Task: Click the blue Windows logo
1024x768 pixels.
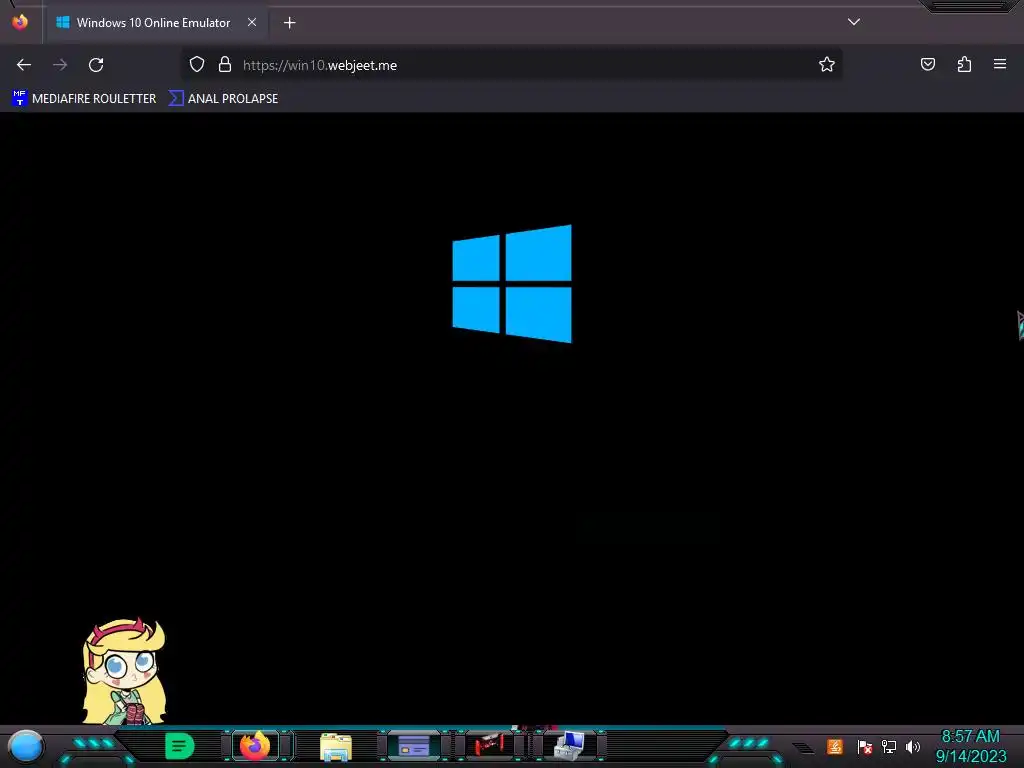Action: click(x=512, y=283)
